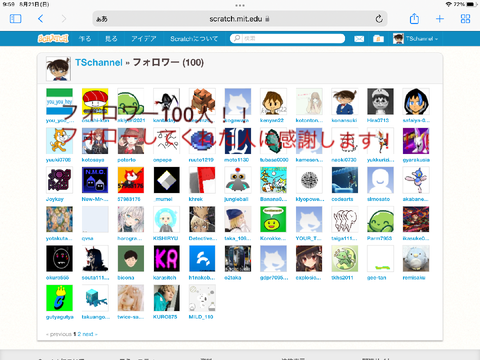Go to follower page 2

coord(79,334)
